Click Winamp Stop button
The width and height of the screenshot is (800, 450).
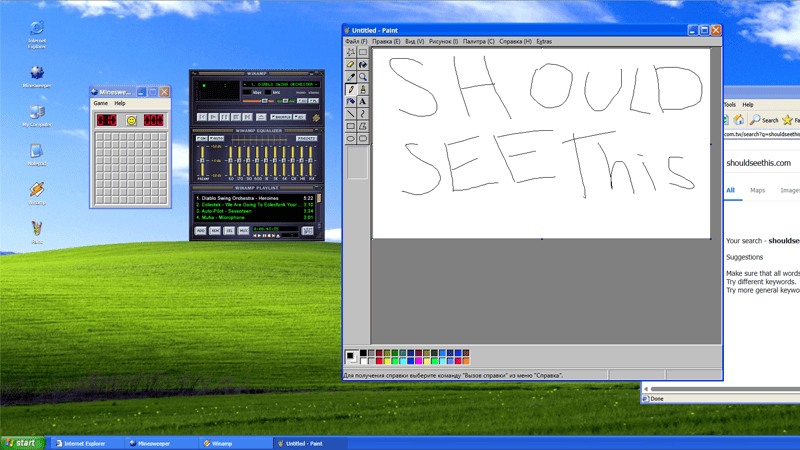(x=236, y=117)
